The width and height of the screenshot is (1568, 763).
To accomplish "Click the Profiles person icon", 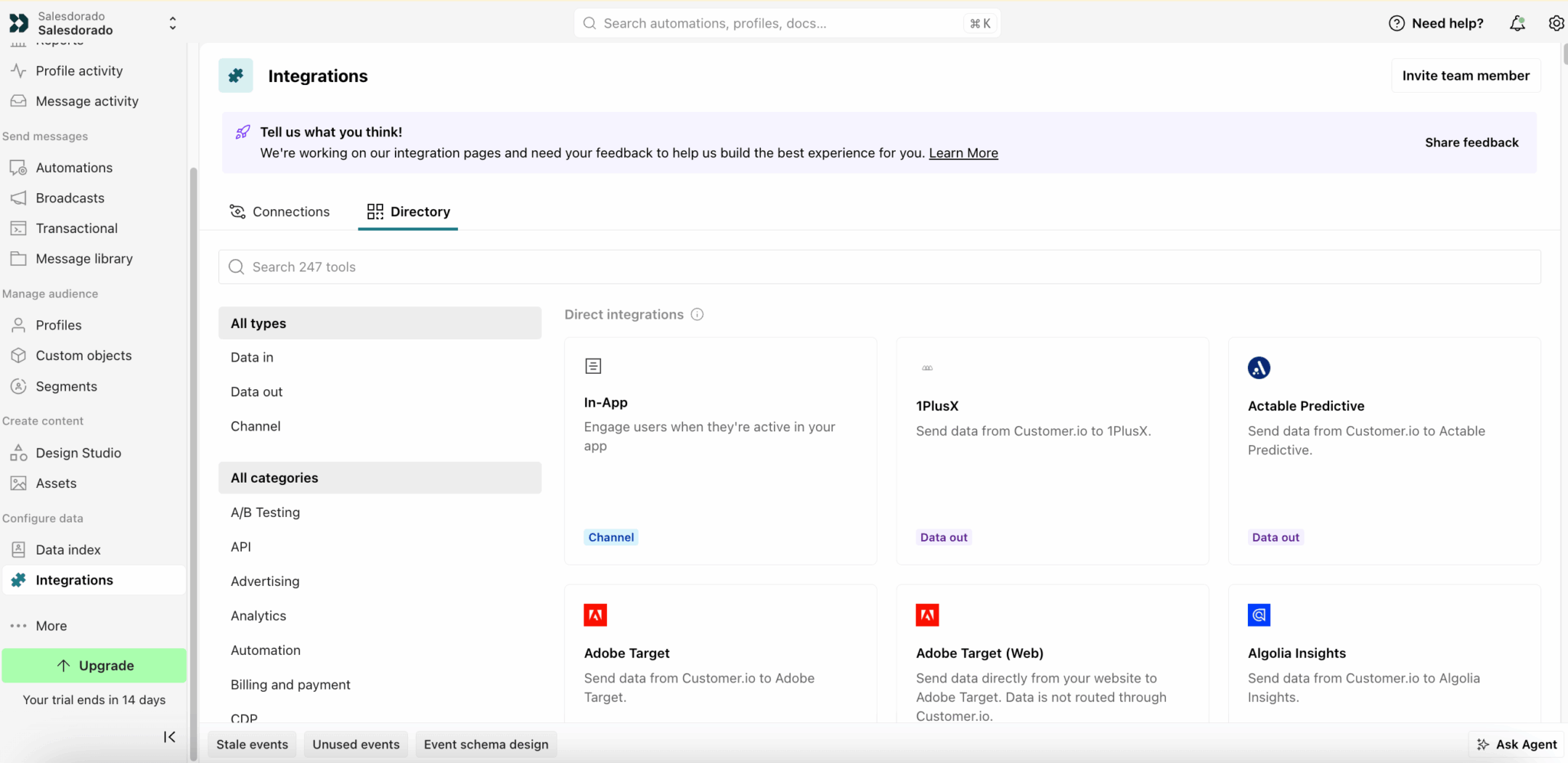I will point(18,325).
